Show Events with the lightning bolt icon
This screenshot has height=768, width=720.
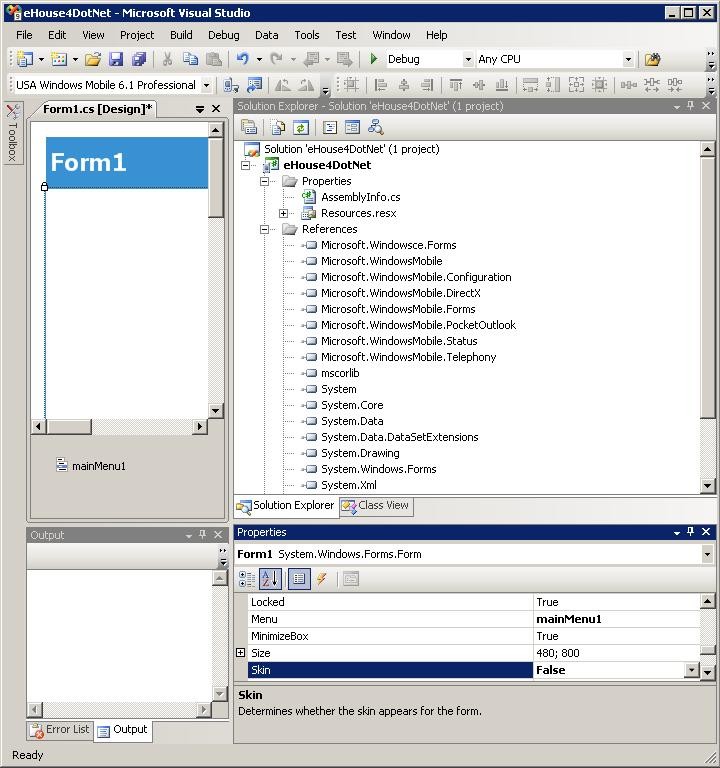(322, 579)
